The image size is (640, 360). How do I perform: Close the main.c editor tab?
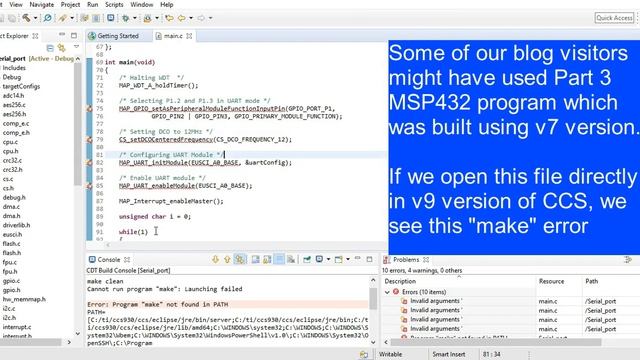point(189,36)
